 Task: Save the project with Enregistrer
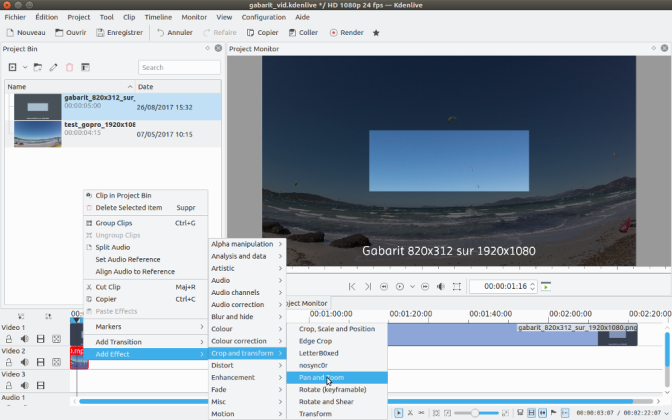coord(119,33)
